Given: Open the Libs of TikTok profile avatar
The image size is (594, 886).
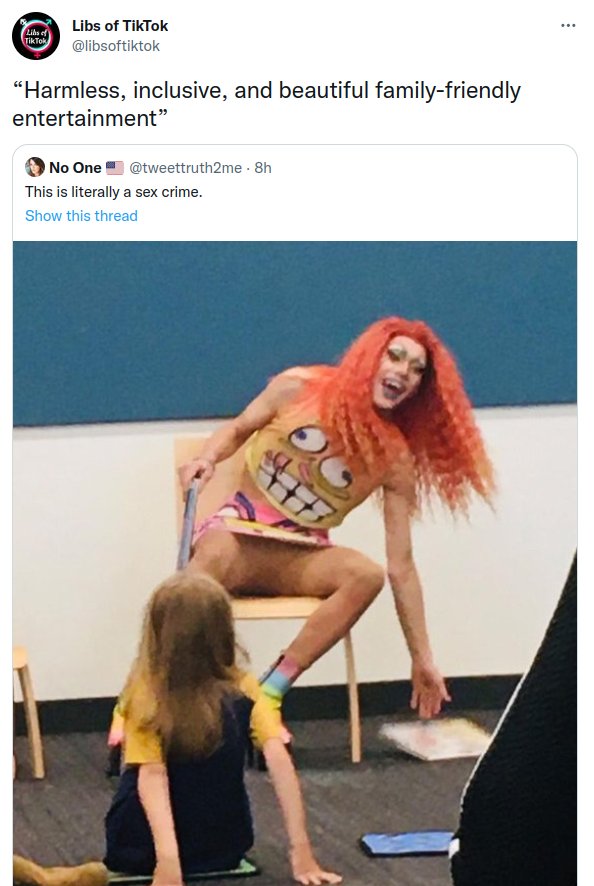Looking at the screenshot, I should tap(36, 36).
